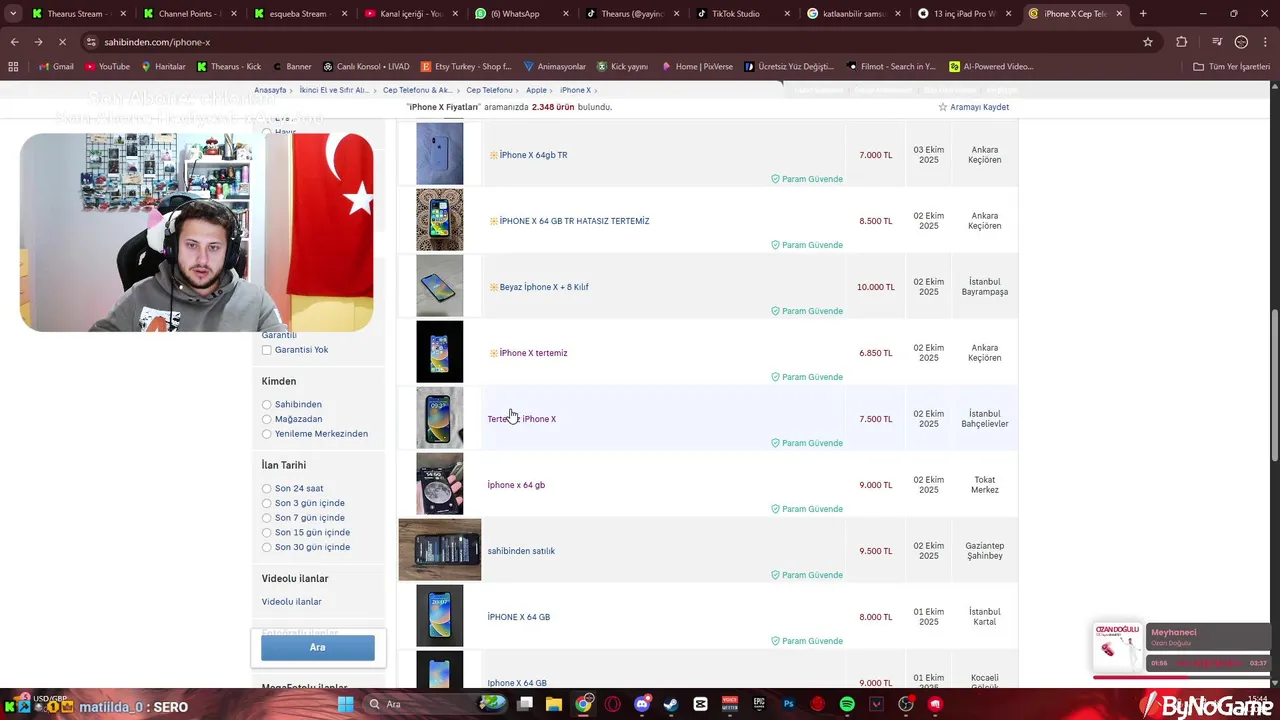
Task: Open Discord from the taskbar
Action: 642,704
